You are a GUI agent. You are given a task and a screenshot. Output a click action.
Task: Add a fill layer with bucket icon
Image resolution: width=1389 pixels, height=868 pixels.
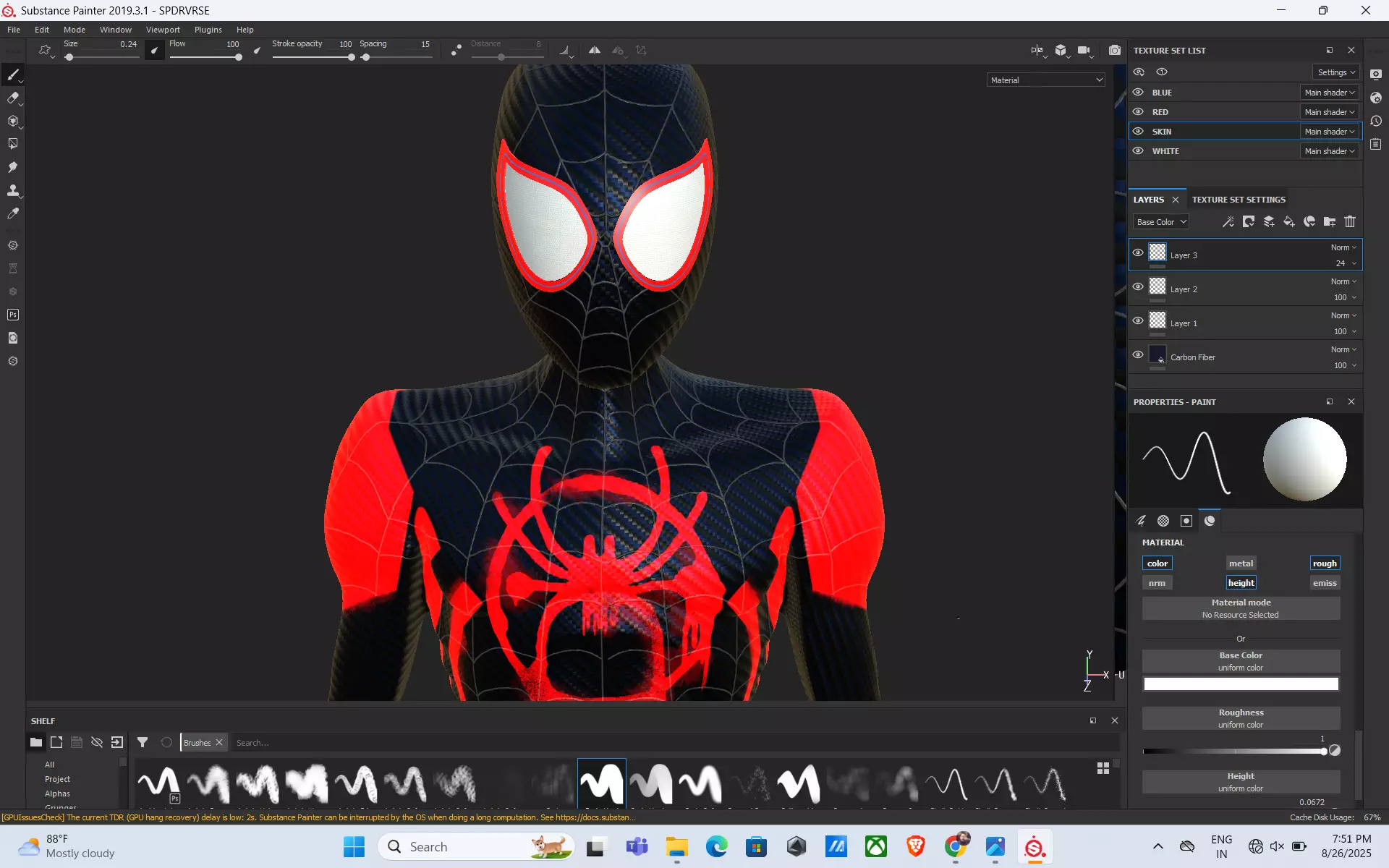click(1289, 222)
